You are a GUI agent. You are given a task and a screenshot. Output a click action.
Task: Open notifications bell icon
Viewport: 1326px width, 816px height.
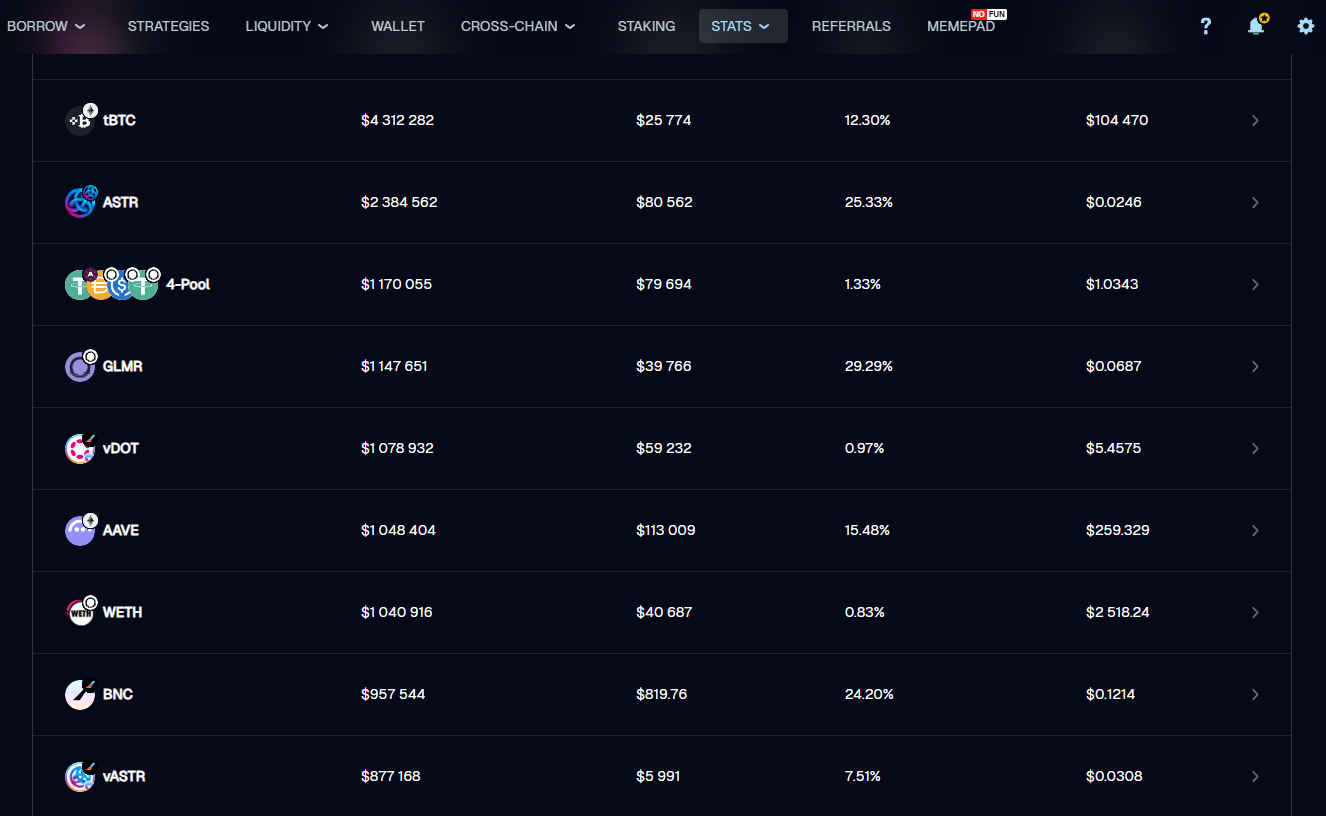click(1257, 25)
